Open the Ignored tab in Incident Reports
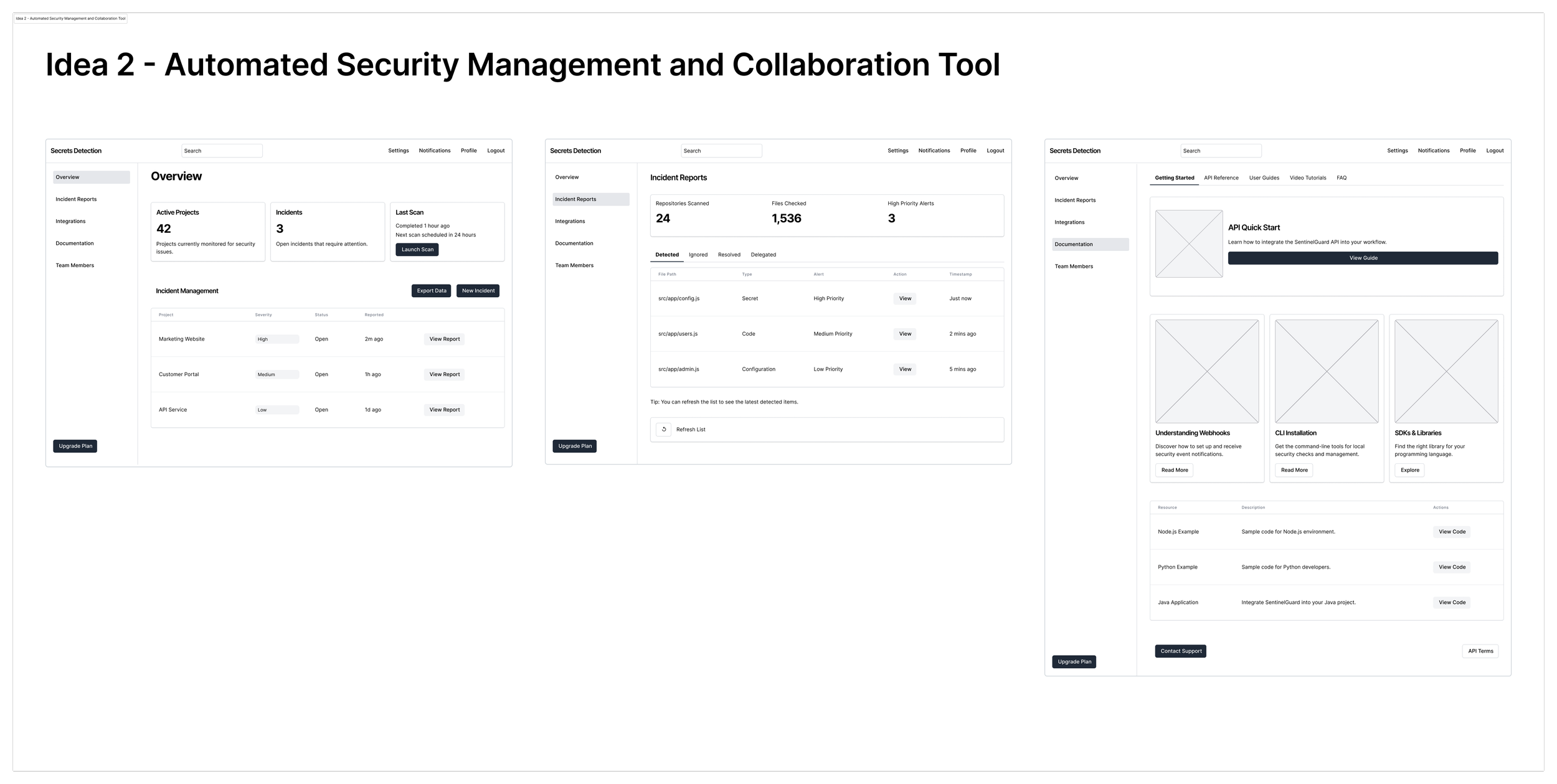The height and width of the screenshot is (784, 1557). point(698,255)
